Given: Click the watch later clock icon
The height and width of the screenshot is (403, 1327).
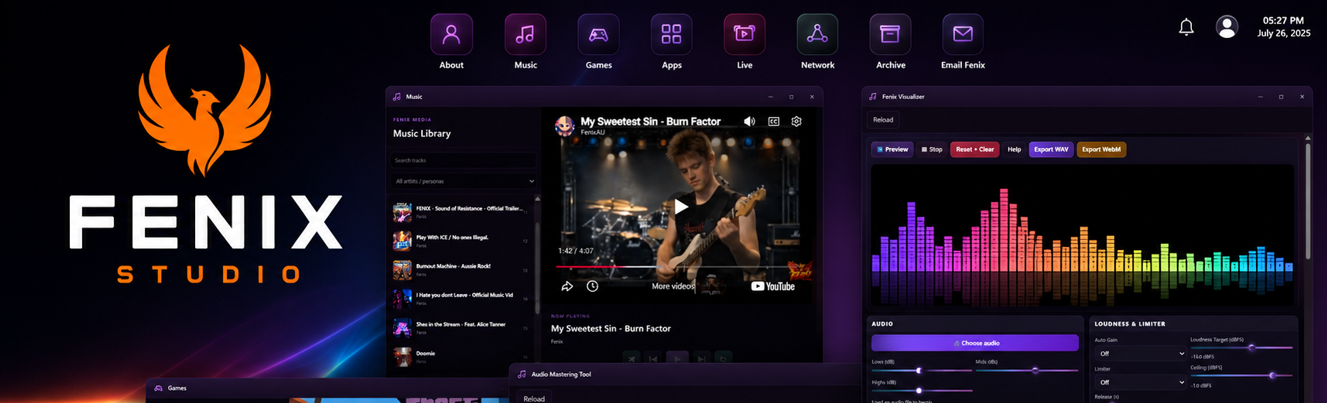Looking at the screenshot, I should click(x=592, y=286).
